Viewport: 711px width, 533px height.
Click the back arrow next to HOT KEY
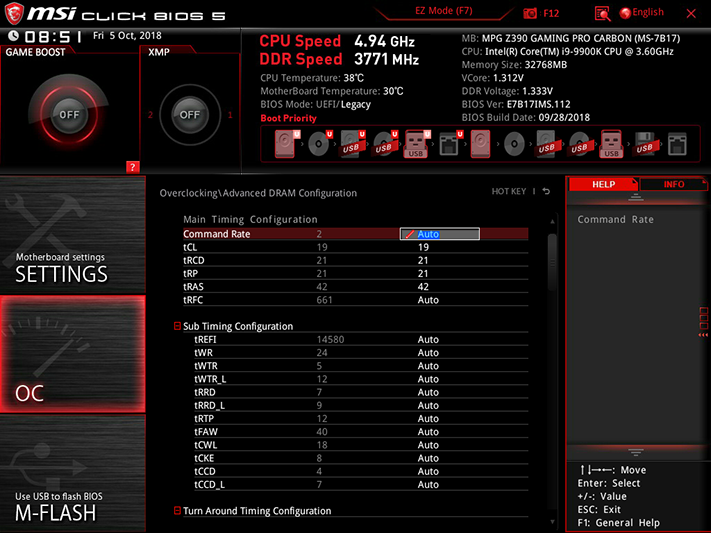click(x=546, y=191)
